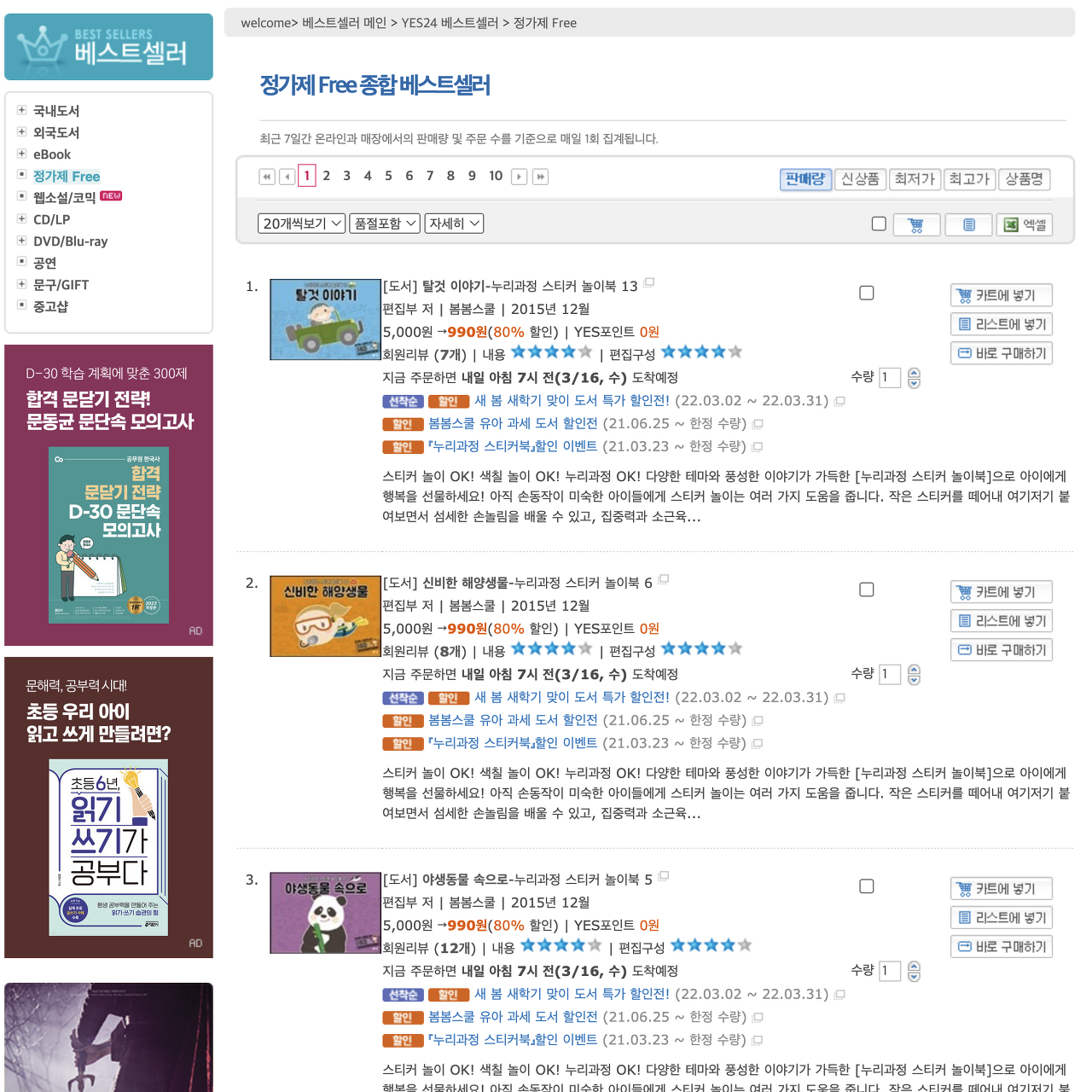Open the new-window icon beside the 탈것 이야기 title
The width and height of the screenshot is (1092, 1092).
649,282
